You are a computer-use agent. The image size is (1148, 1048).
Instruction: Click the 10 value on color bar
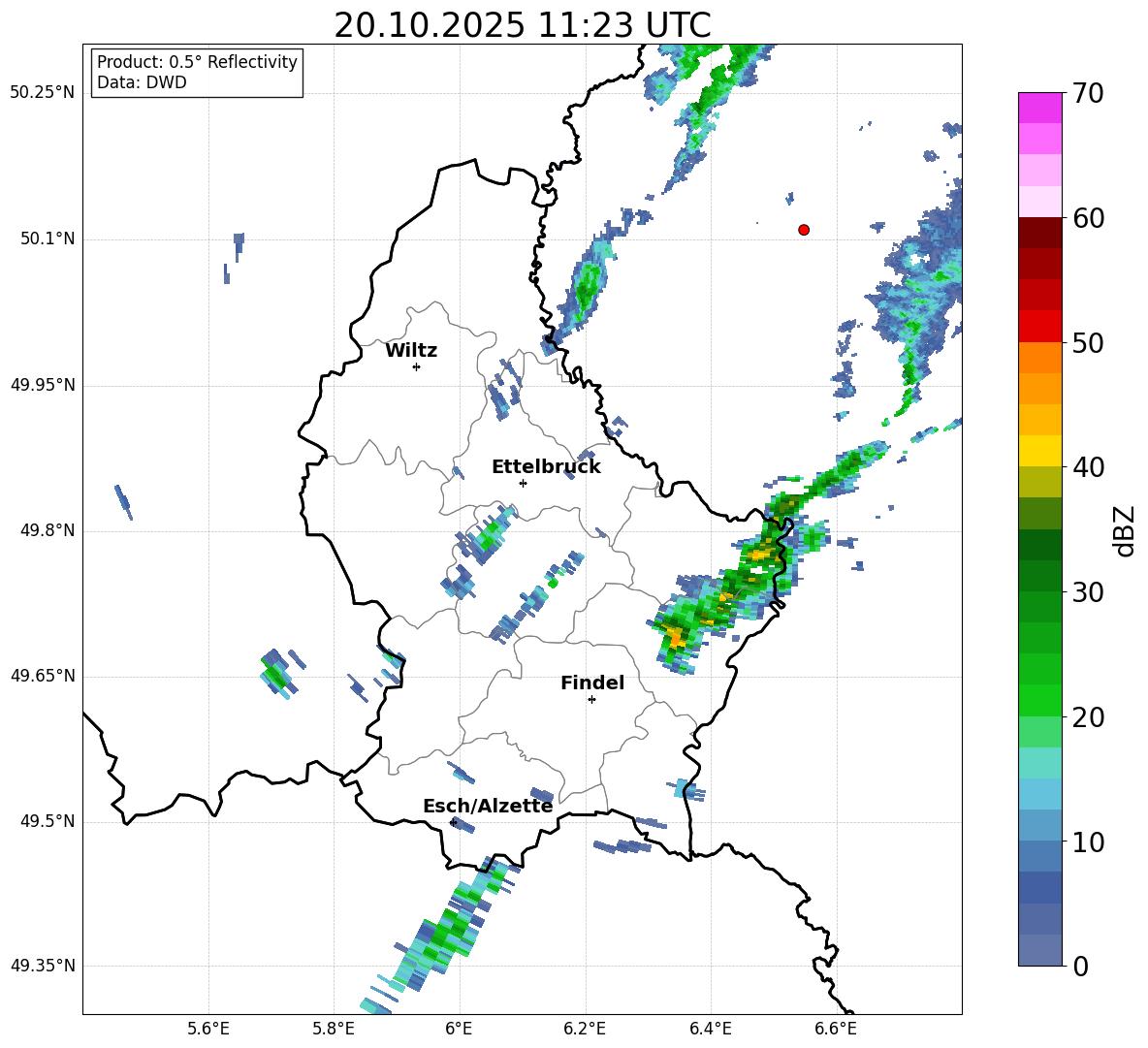(x=1087, y=842)
